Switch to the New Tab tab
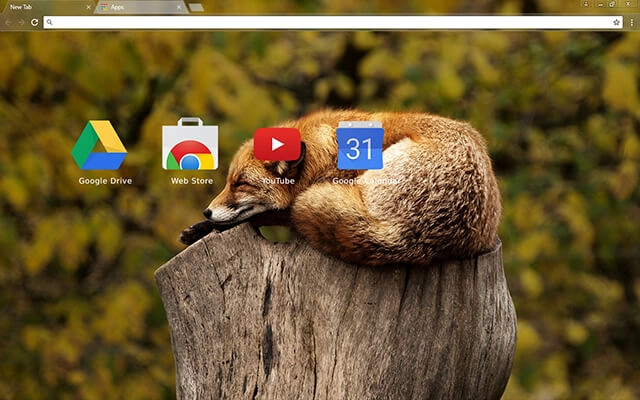 tap(47, 7)
